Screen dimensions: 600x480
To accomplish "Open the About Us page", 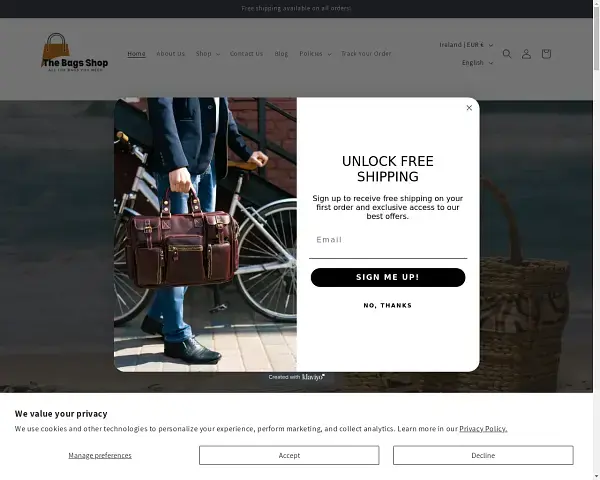I will (x=170, y=54).
